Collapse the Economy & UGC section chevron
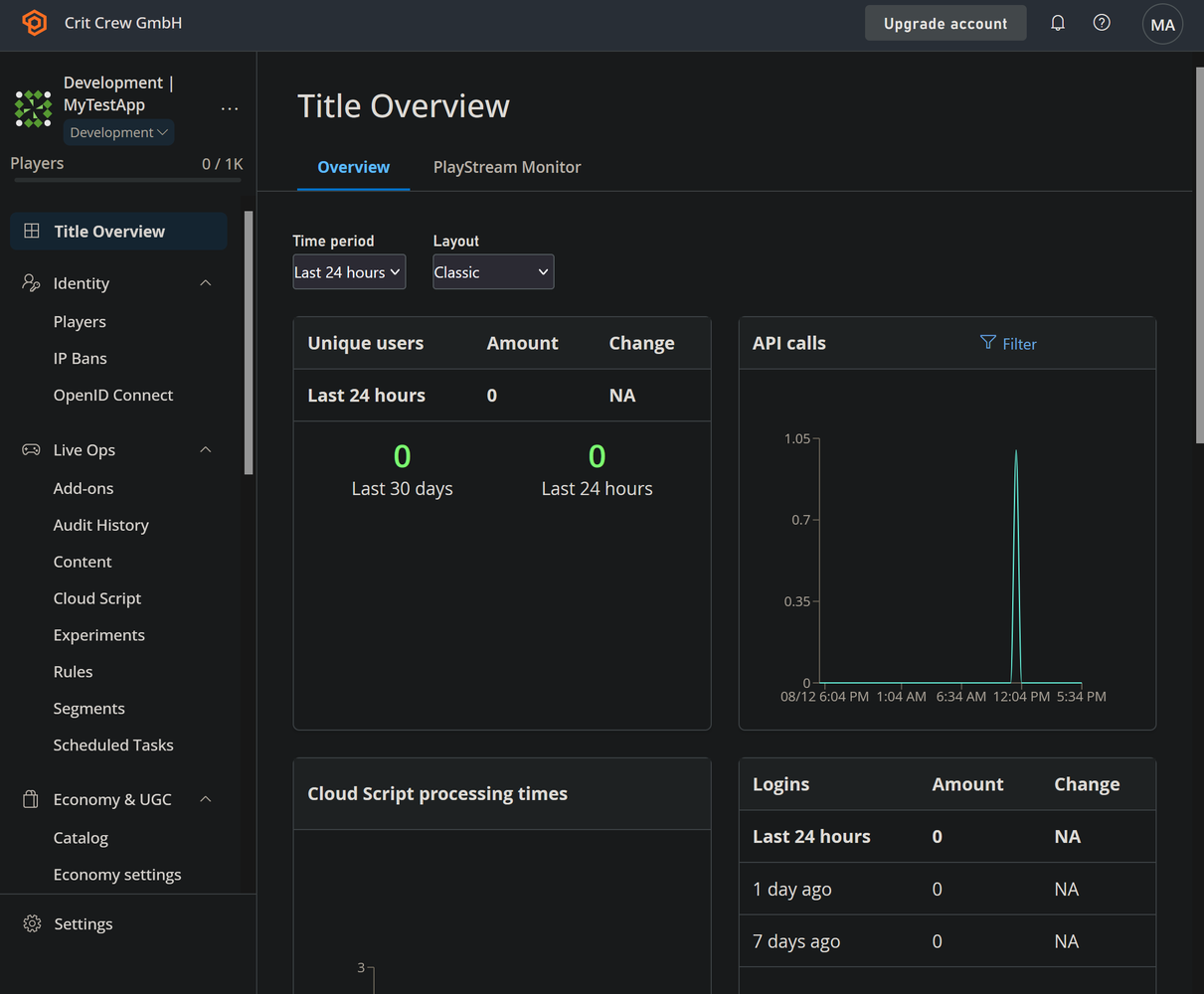This screenshot has width=1204, height=994. [x=206, y=799]
